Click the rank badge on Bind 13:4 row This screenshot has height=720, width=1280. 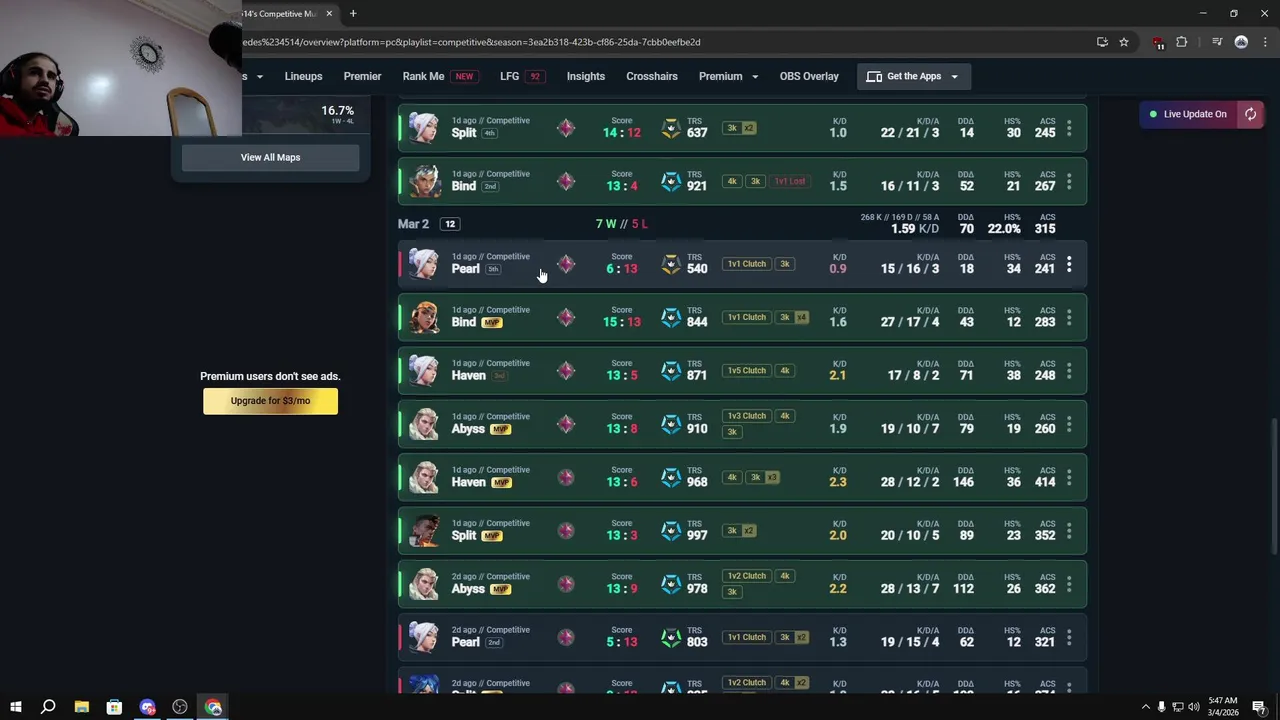566,181
